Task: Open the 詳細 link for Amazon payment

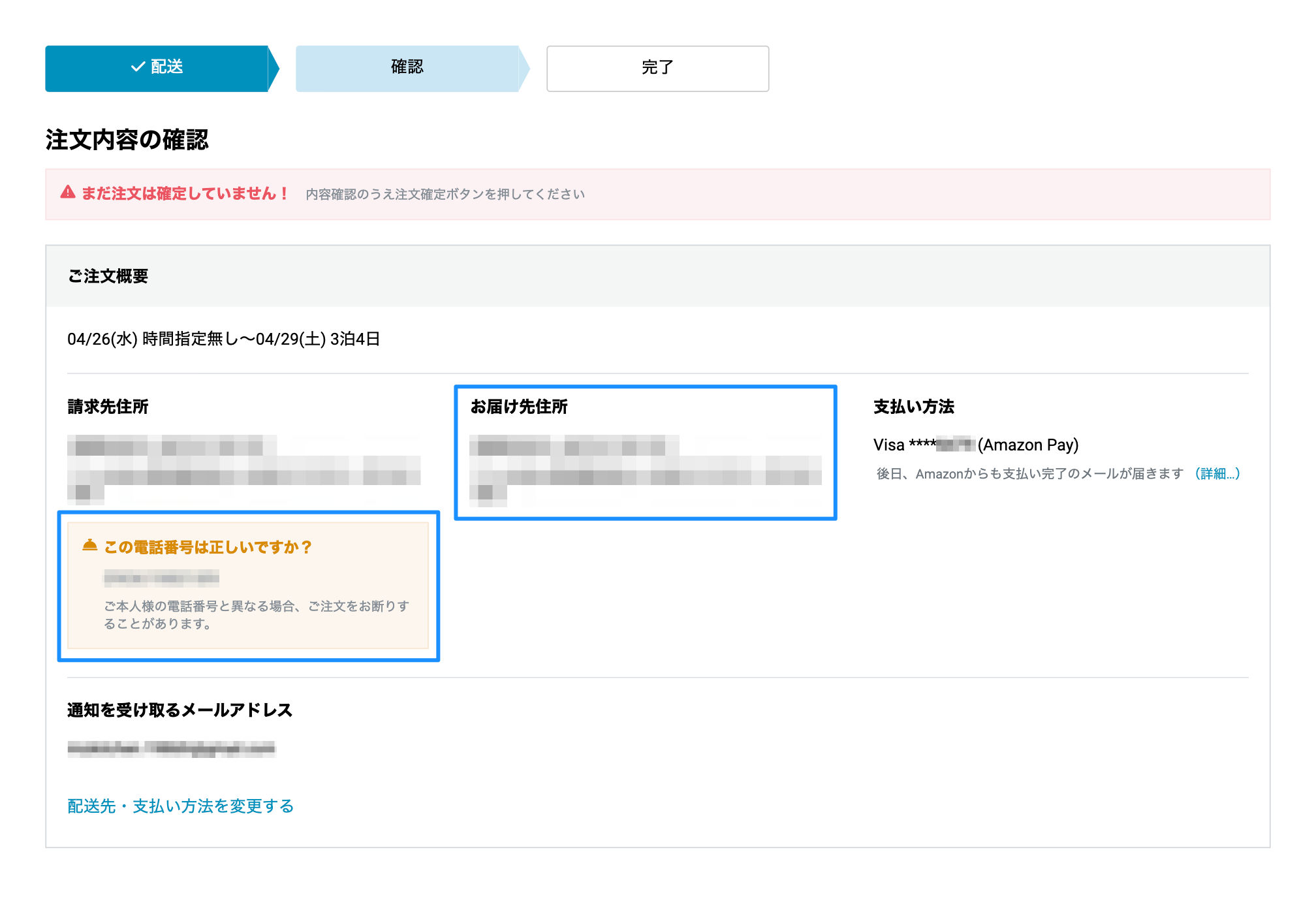Action: click(1217, 474)
